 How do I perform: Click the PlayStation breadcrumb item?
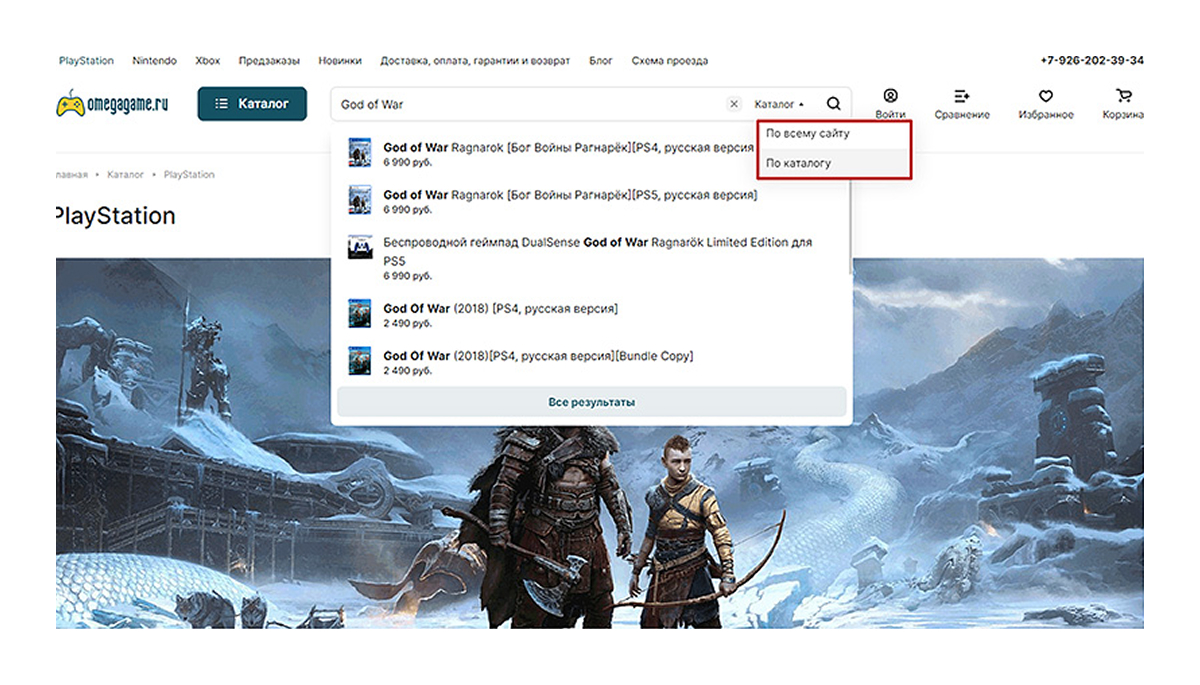click(189, 175)
